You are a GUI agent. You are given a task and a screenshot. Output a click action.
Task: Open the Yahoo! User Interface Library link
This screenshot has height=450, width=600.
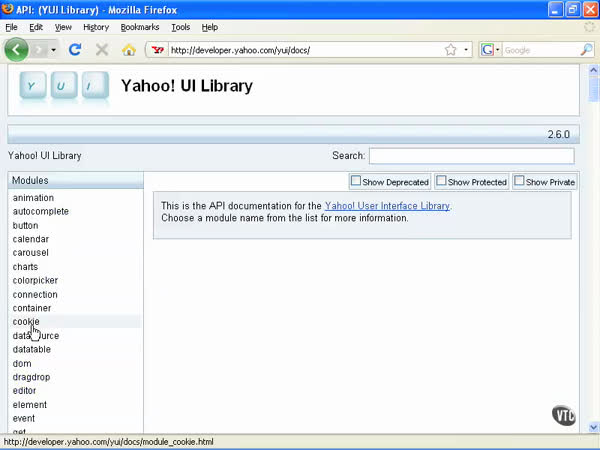387,206
